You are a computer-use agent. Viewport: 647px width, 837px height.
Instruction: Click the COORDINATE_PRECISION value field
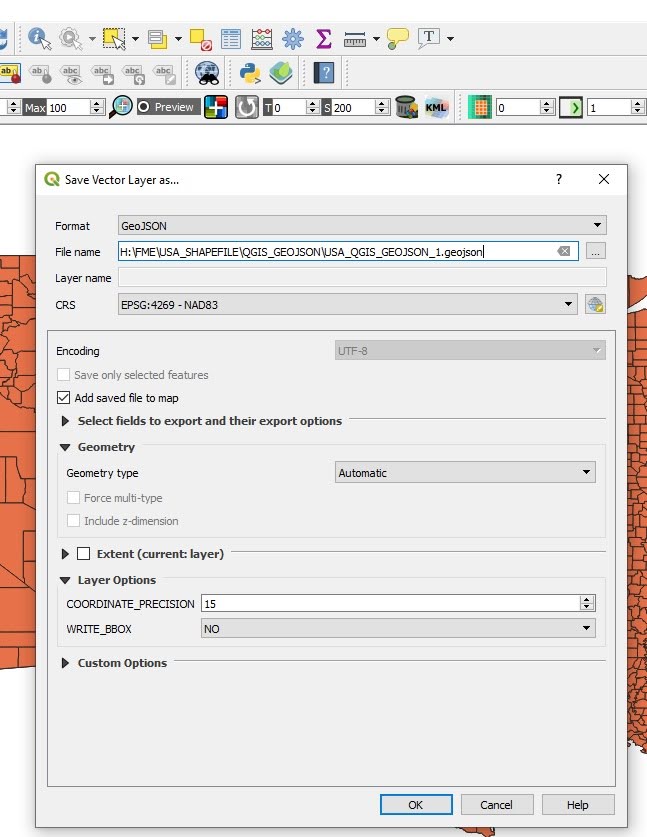pos(390,603)
